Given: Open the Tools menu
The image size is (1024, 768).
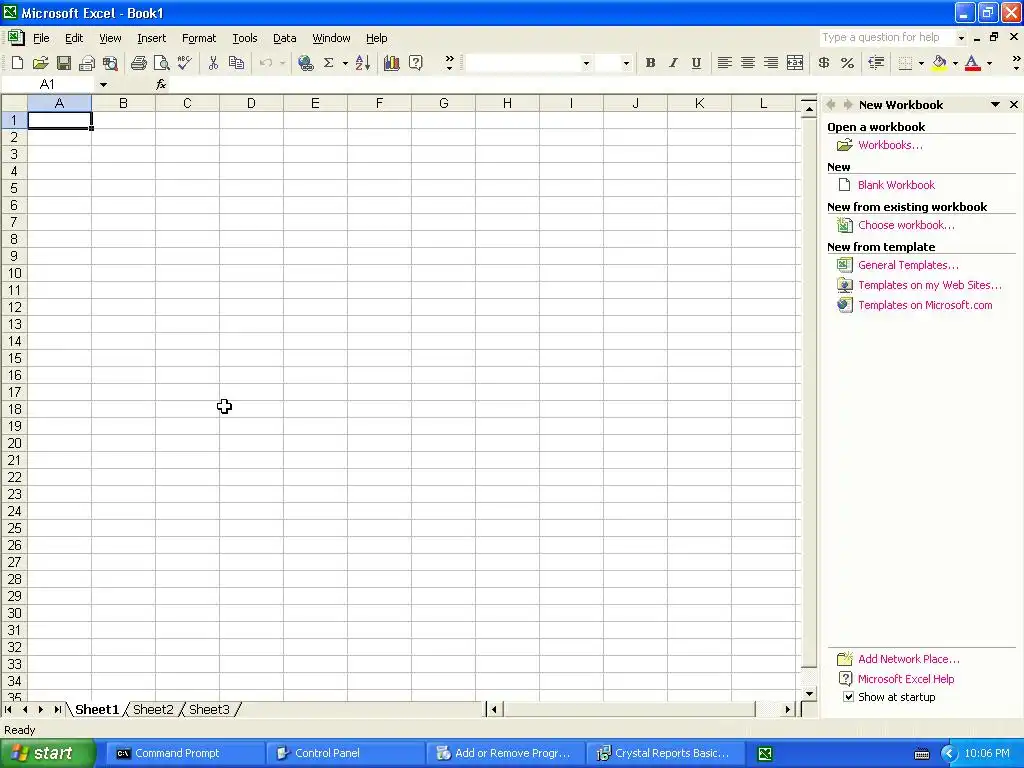Looking at the screenshot, I should pyautogui.click(x=245, y=38).
